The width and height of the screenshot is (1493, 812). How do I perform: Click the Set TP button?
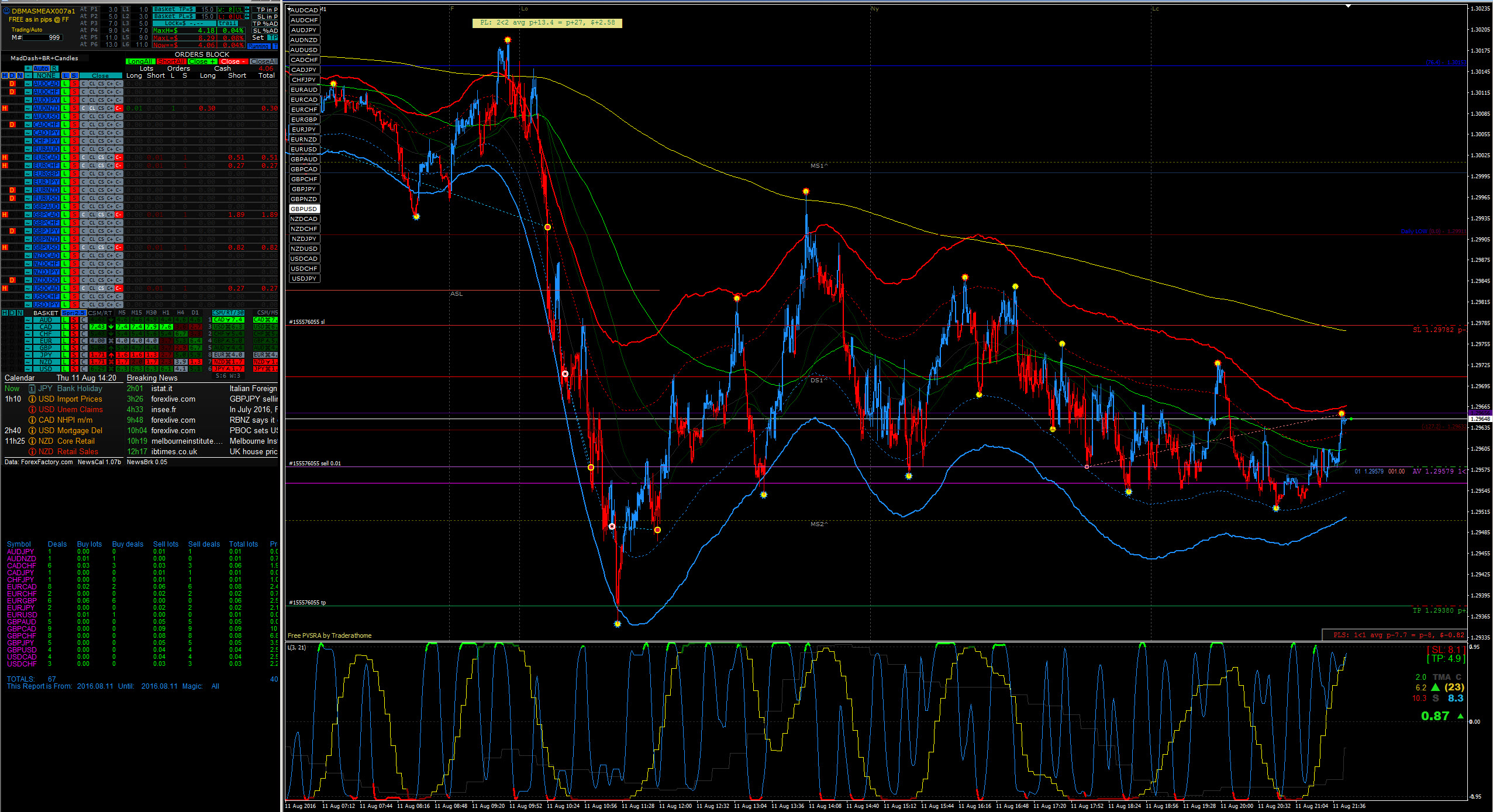pyautogui.click(x=273, y=37)
